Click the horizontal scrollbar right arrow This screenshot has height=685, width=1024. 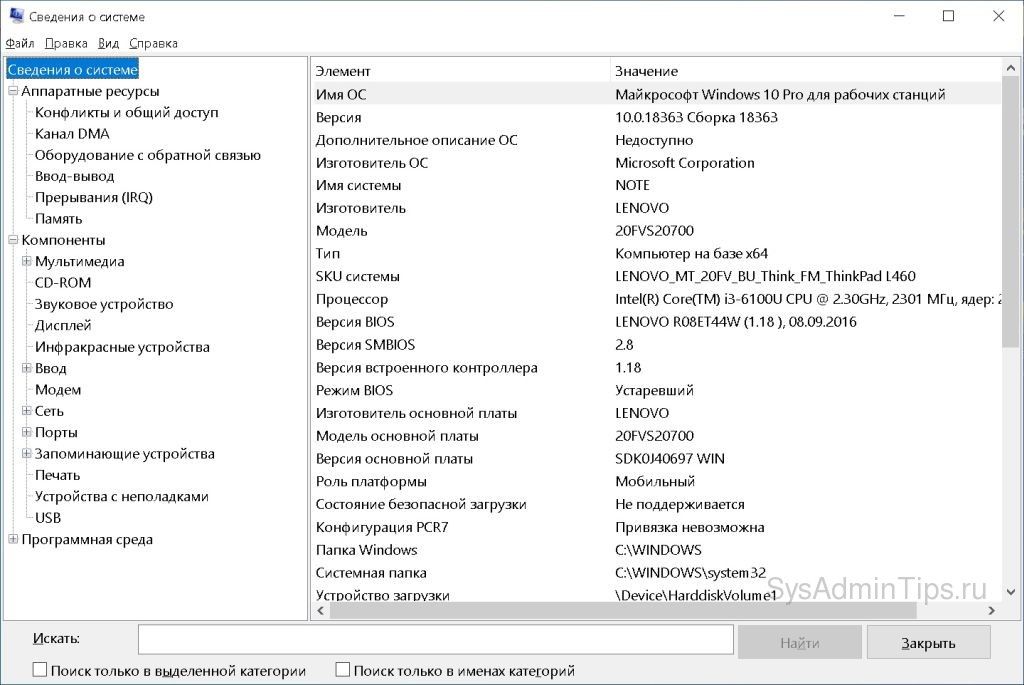tap(991, 610)
